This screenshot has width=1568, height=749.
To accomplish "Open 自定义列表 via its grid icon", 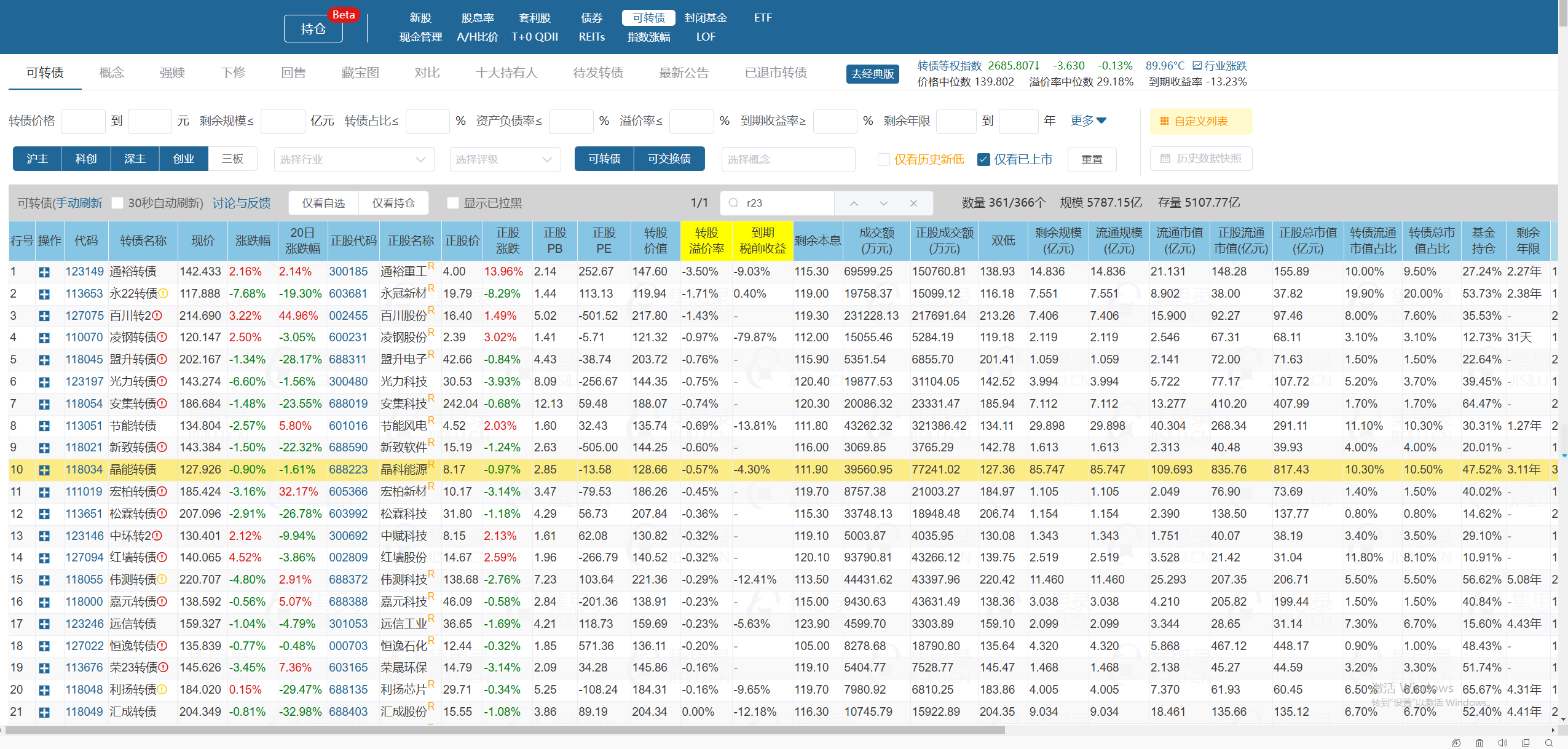I will click(1164, 121).
